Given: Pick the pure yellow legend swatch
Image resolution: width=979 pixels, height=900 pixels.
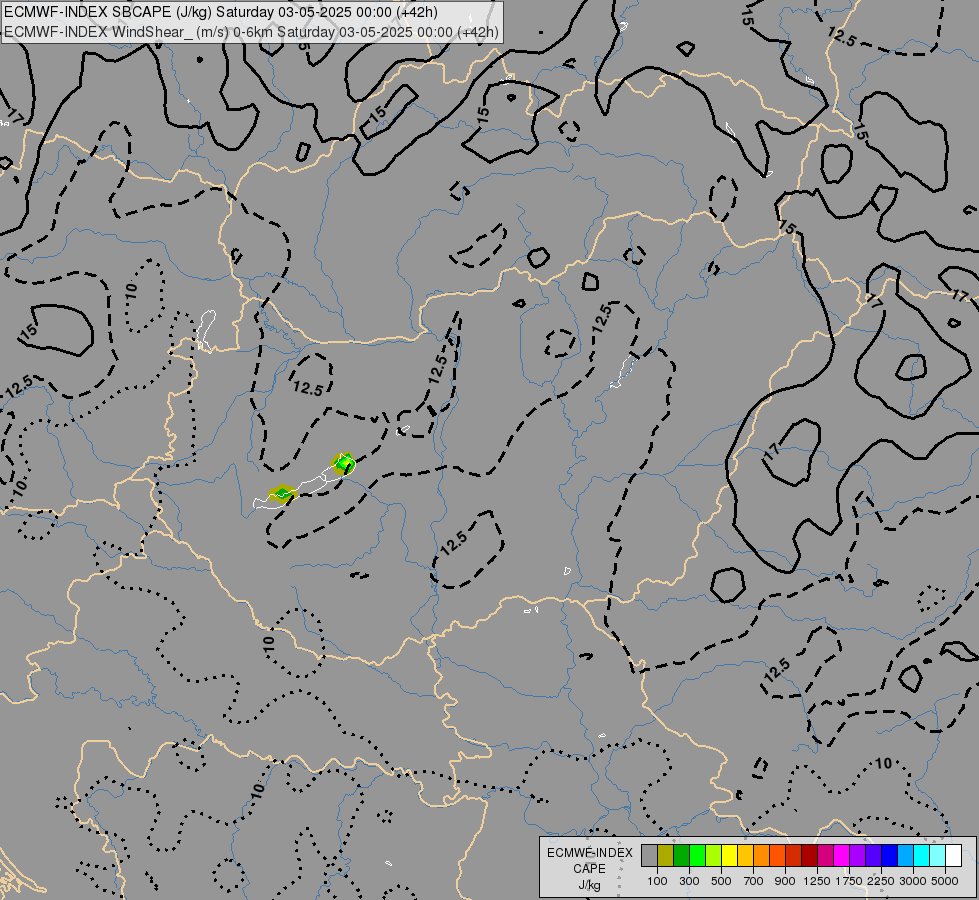Looking at the screenshot, I should point(730,855).
